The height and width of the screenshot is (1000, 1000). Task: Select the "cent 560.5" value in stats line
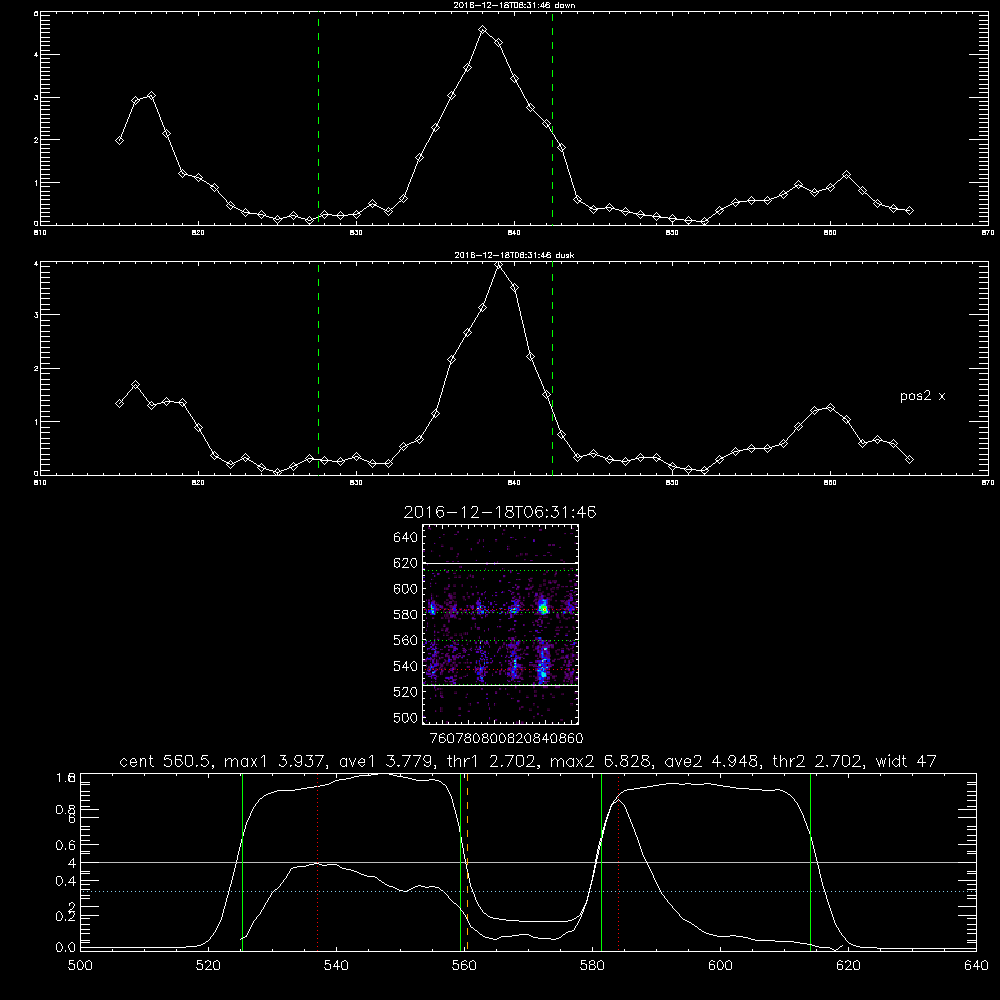pos(165,761)
